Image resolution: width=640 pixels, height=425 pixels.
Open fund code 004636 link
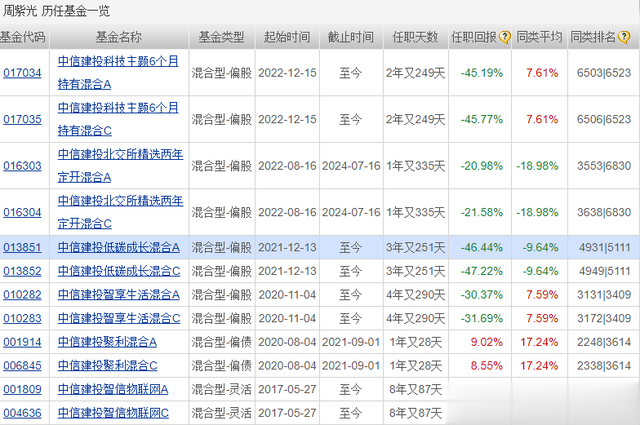point(22,413)
